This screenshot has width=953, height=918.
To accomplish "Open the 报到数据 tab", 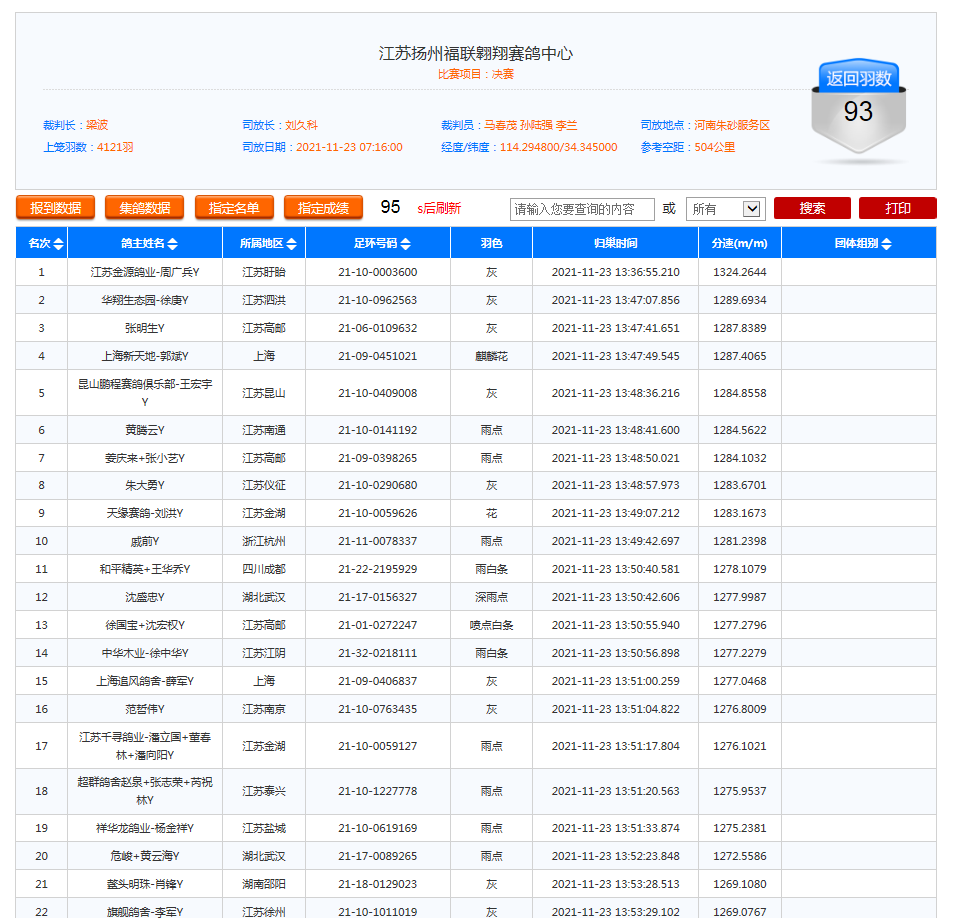I will pyautogui.click(x=55, y=208).
